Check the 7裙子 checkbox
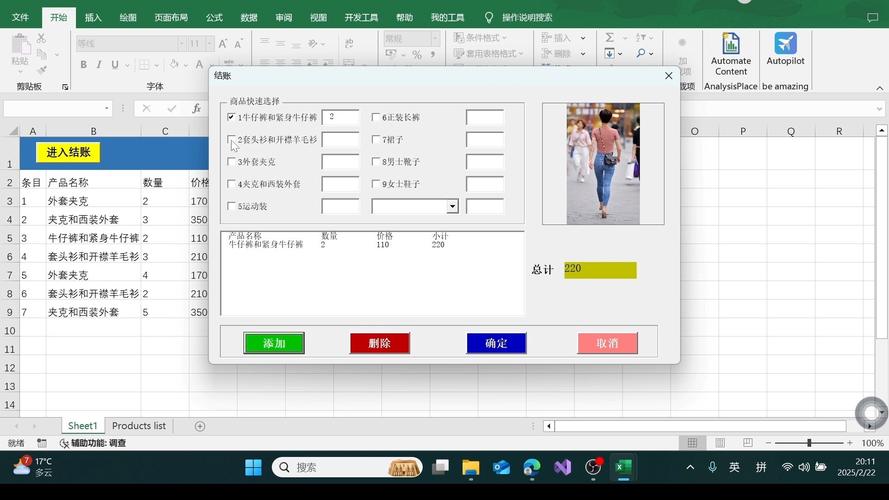 click(x=375, y=139)
